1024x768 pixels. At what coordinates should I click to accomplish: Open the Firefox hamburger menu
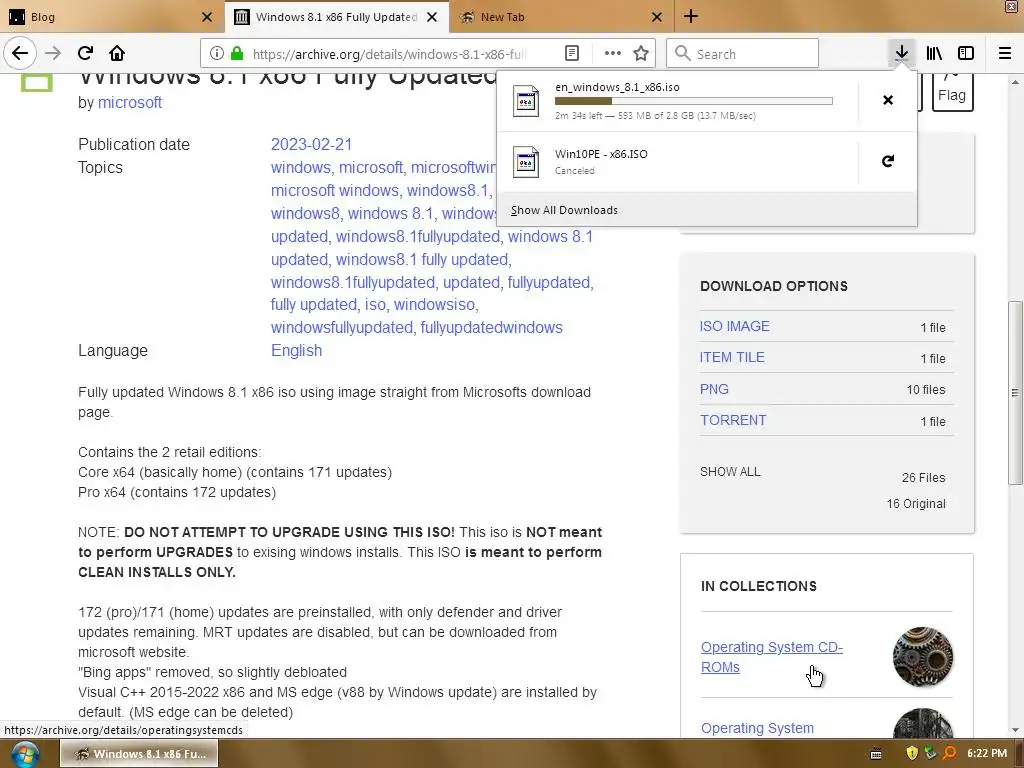[1004, 53]
